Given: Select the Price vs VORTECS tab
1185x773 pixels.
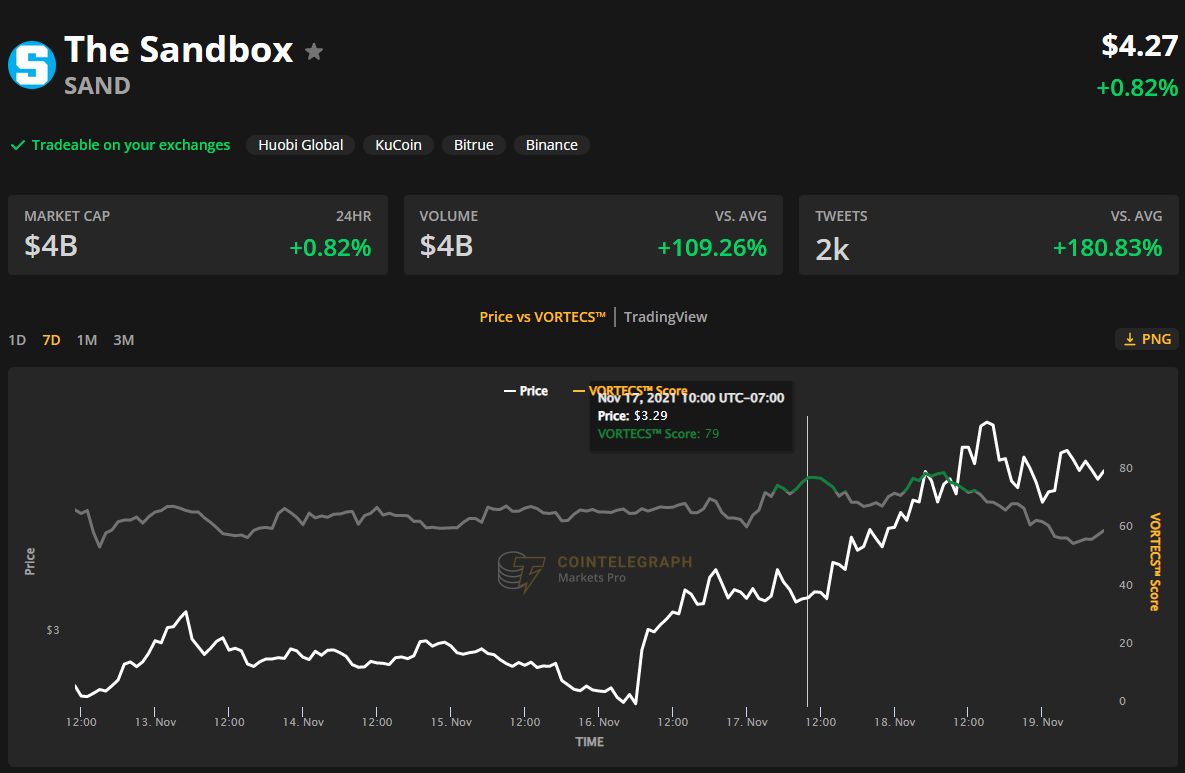Looking at the screenshot, I should coord(542,317).
